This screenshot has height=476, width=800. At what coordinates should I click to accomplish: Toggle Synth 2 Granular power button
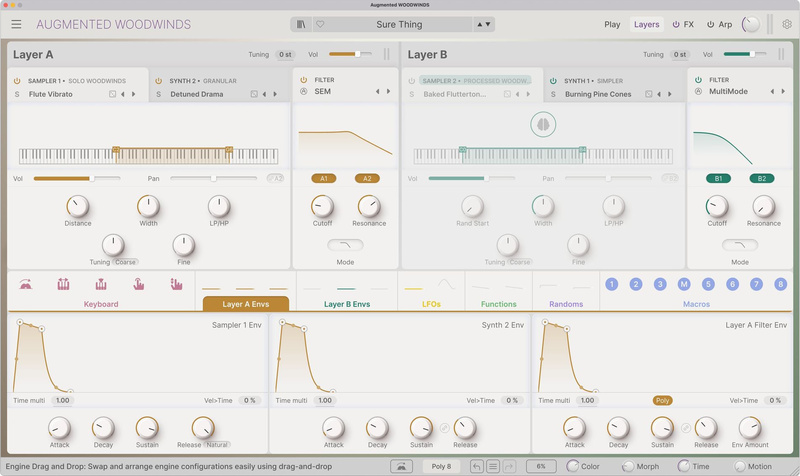click(158, 81)
